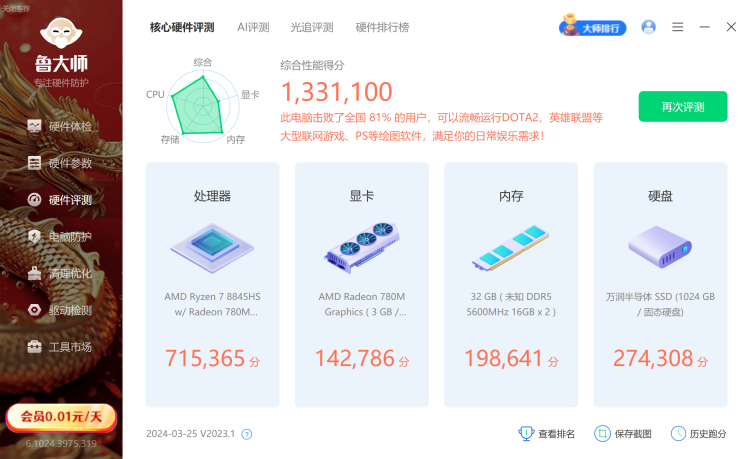Select the 处理器 score card
This screenshot has width=750, height=459.
(x=212, y=285)
